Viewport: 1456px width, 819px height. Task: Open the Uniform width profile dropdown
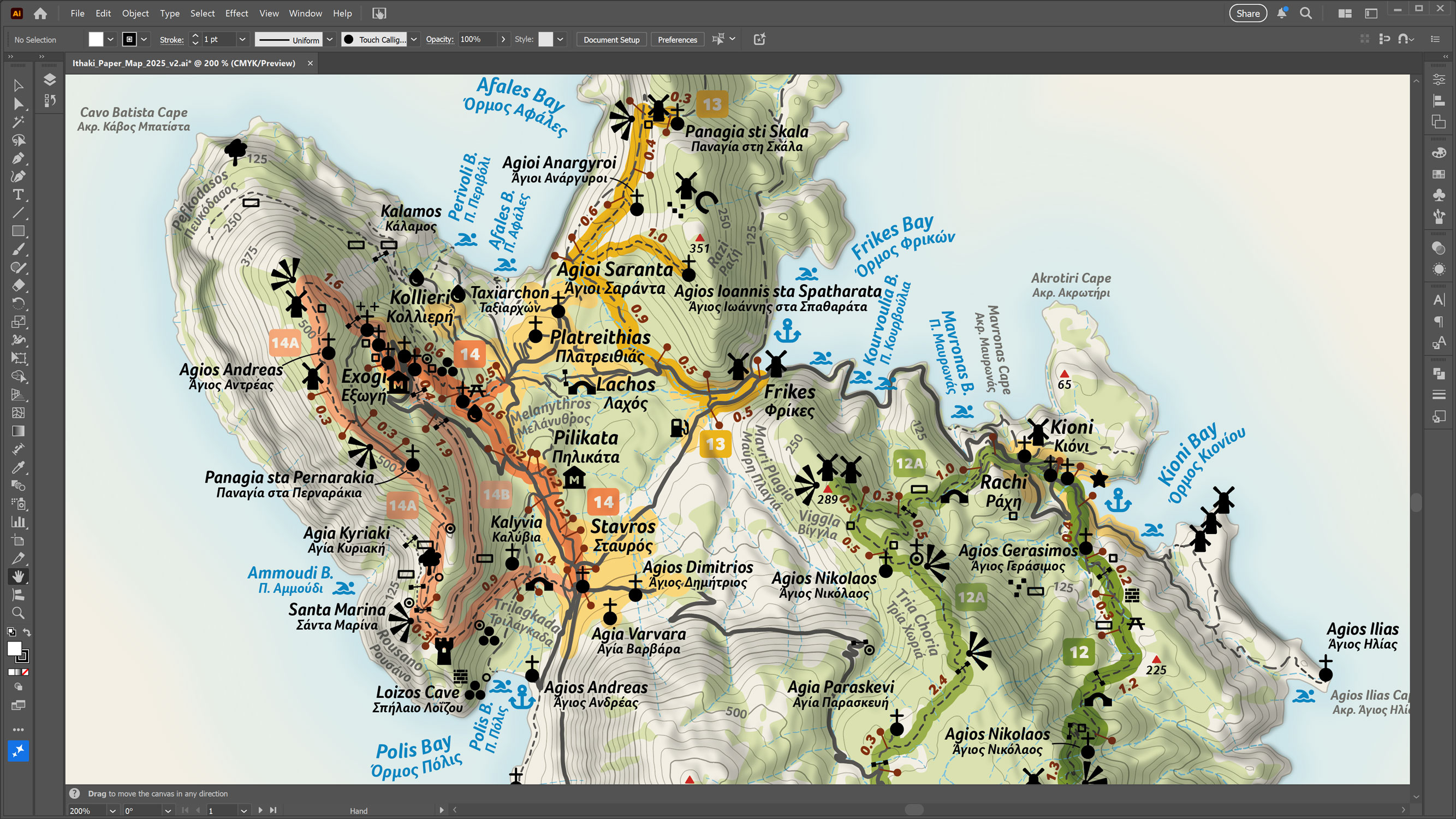(330, 39)
